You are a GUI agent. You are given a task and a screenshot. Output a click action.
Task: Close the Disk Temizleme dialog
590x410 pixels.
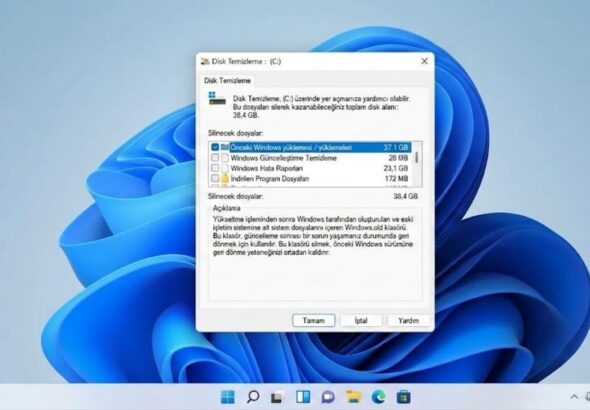(424, 61)
